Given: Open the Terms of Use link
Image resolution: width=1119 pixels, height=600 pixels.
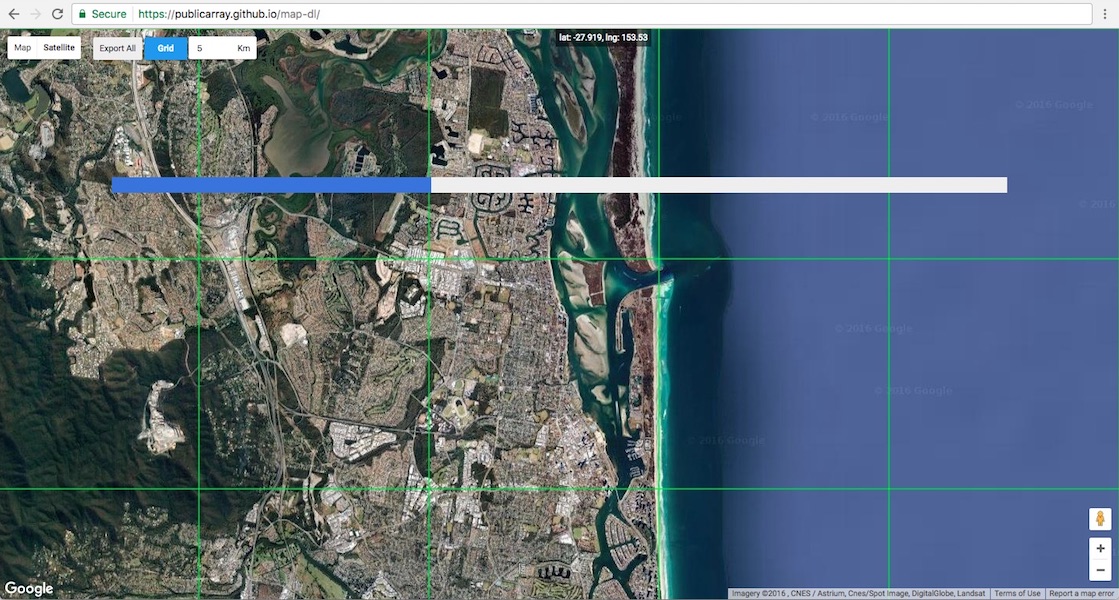Looking at the screenshot, I should tap(1017, 592).
